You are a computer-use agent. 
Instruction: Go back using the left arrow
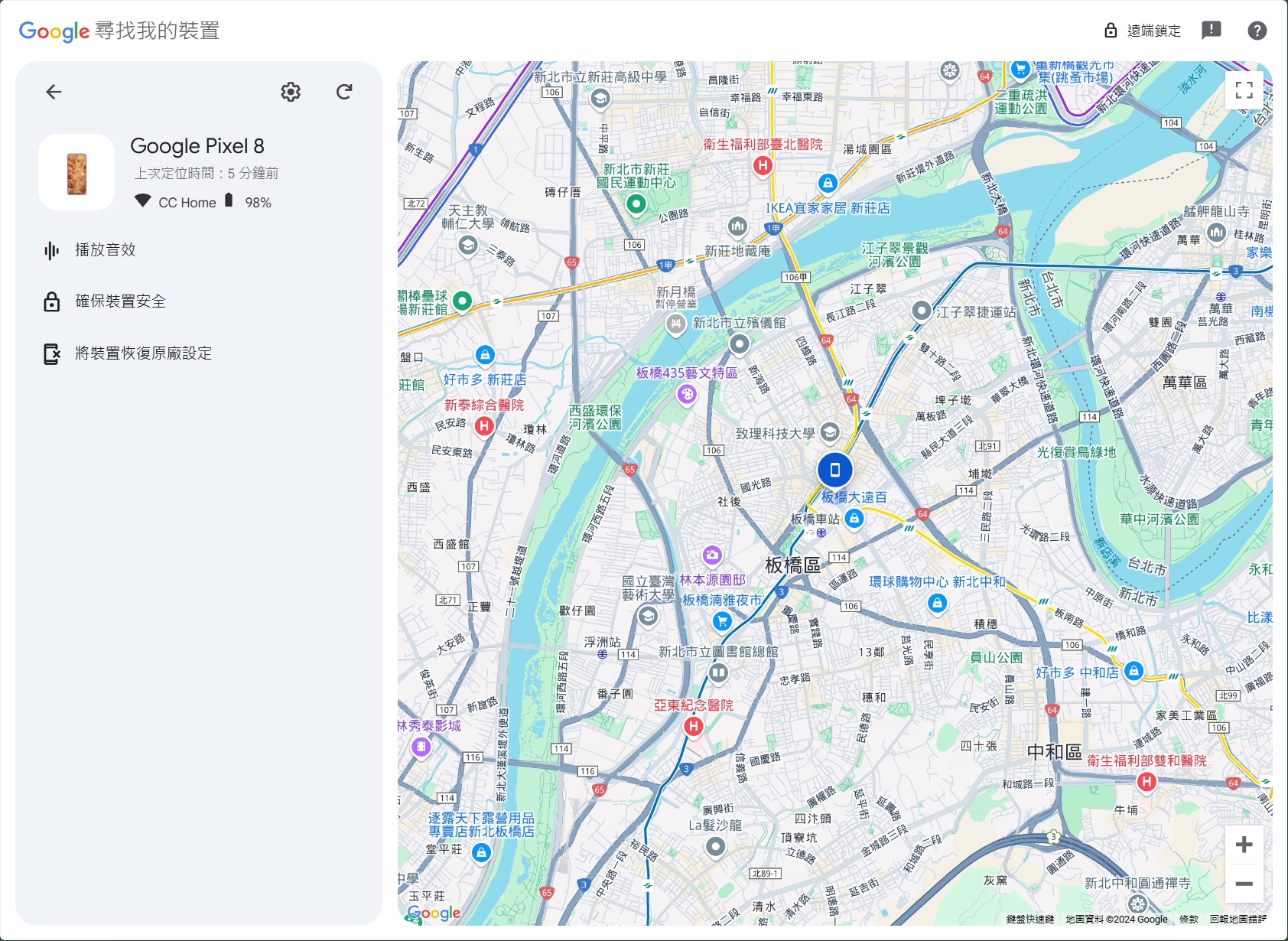54,92
